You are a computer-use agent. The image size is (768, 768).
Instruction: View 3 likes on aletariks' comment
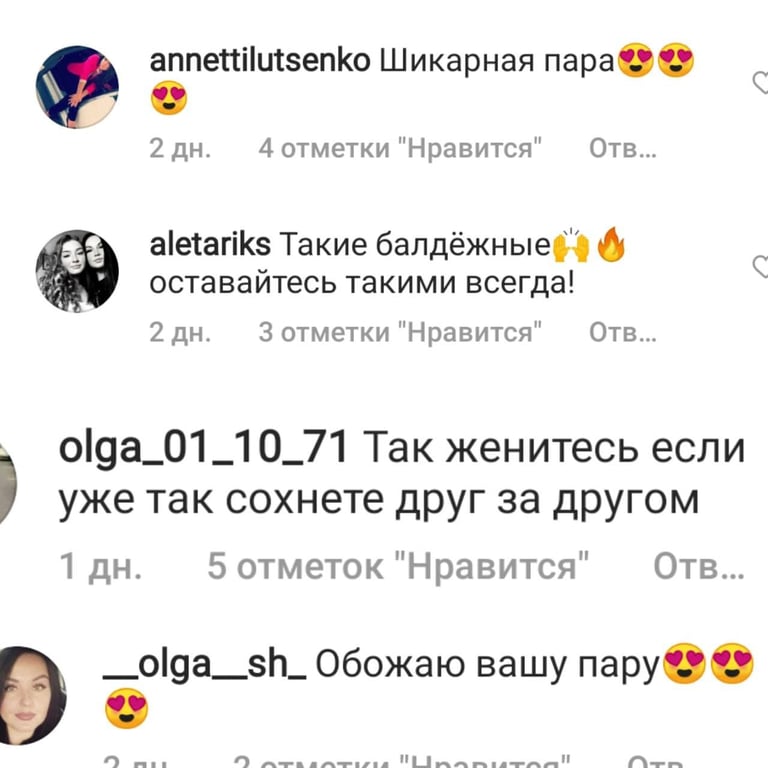[x=400, y=332]
